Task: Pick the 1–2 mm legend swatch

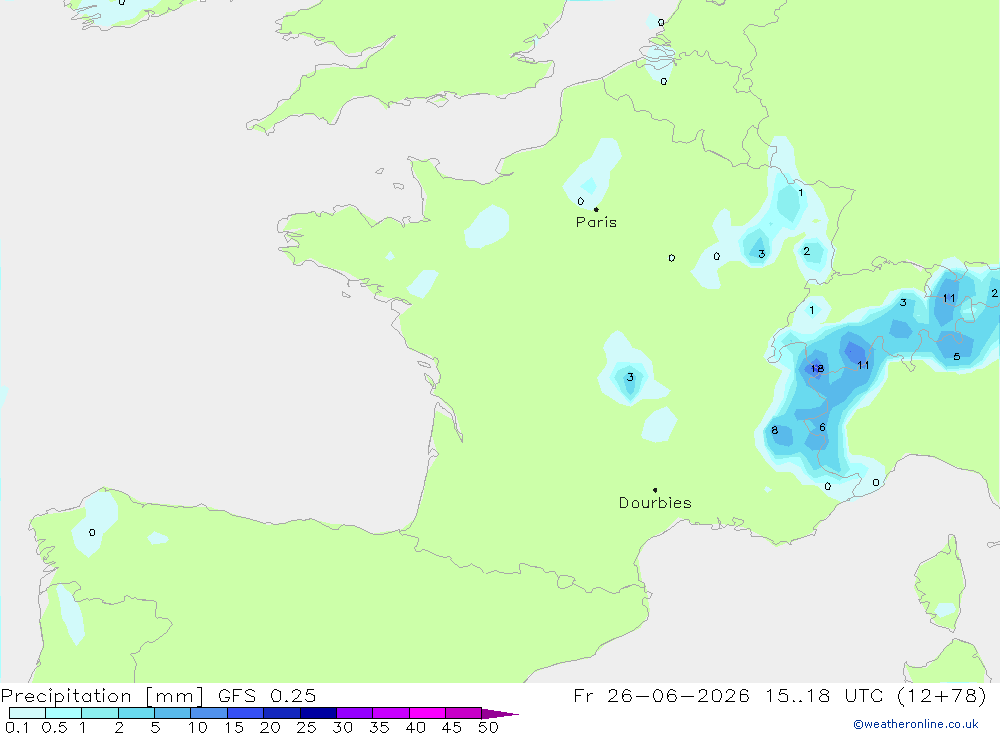Action: click(x=99, y=713)
